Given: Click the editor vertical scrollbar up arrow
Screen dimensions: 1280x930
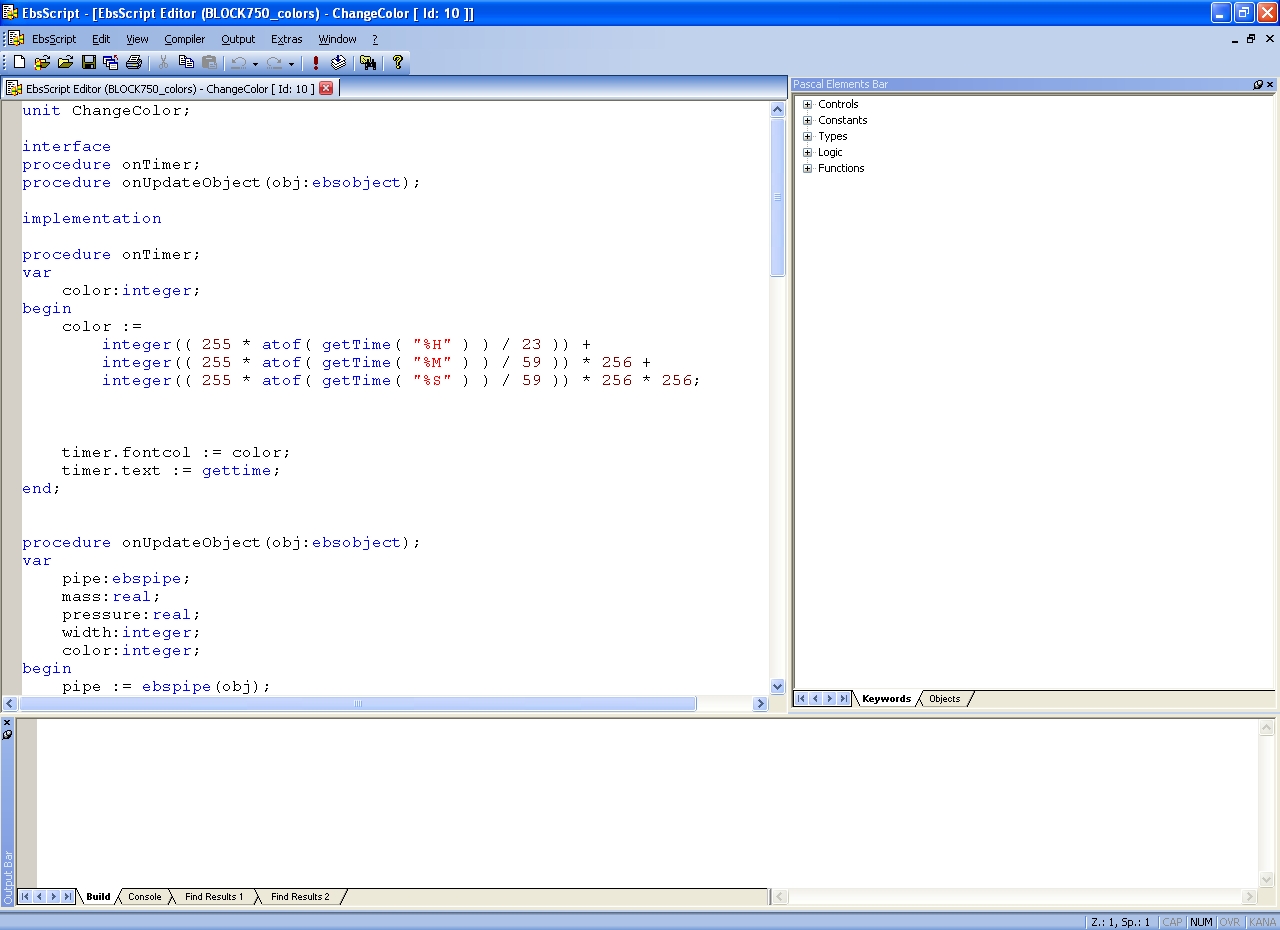Looking at the screenshot, I should point(778,110).
